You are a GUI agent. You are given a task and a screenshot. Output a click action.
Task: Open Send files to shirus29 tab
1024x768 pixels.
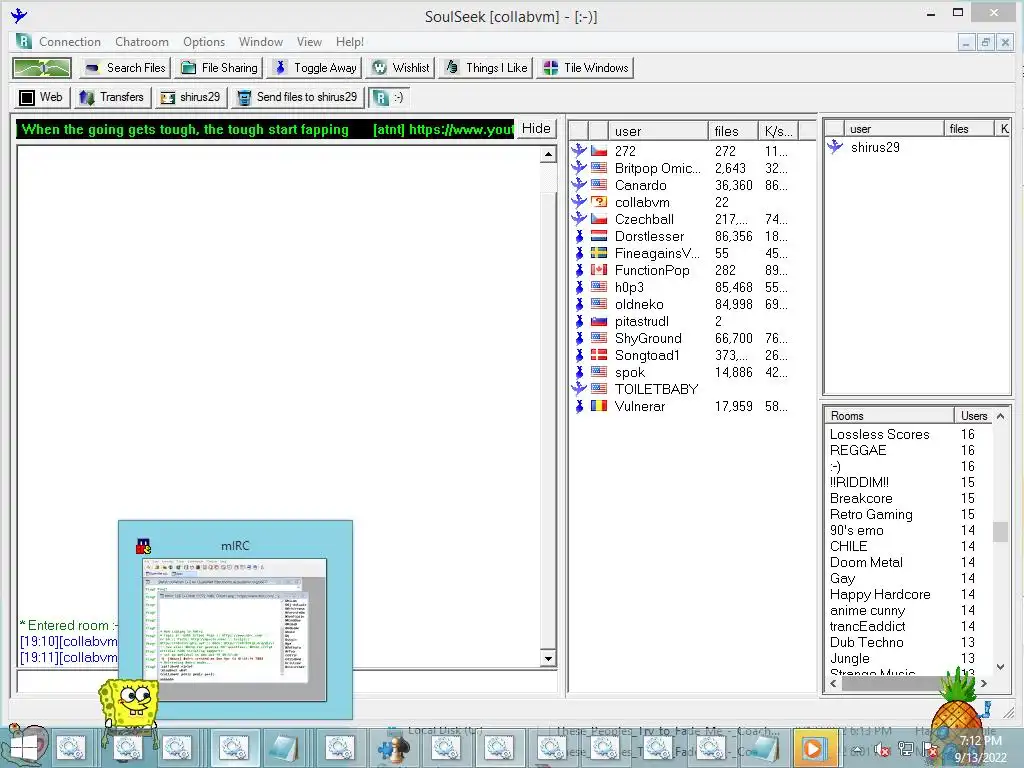pos(297,97)
